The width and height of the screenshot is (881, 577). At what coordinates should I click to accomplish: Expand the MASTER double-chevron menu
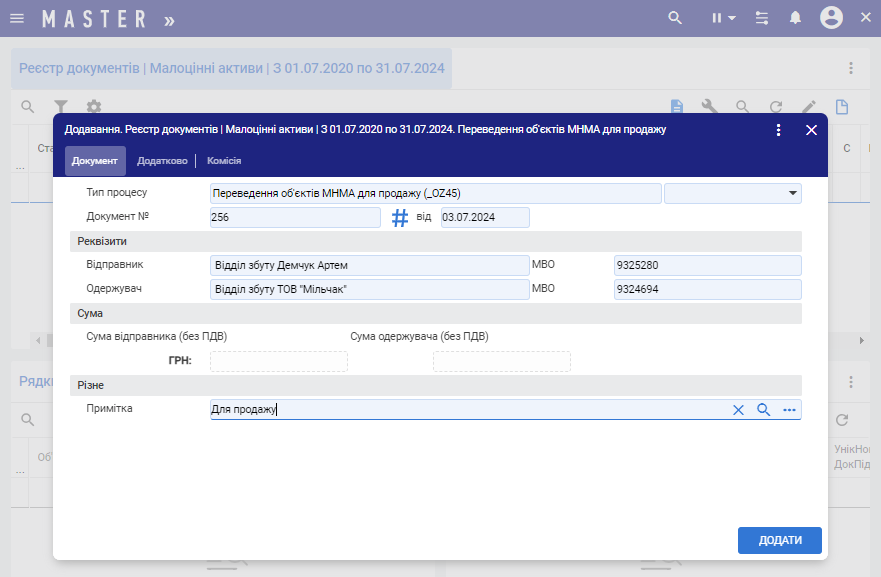click(x=169, y=19)
